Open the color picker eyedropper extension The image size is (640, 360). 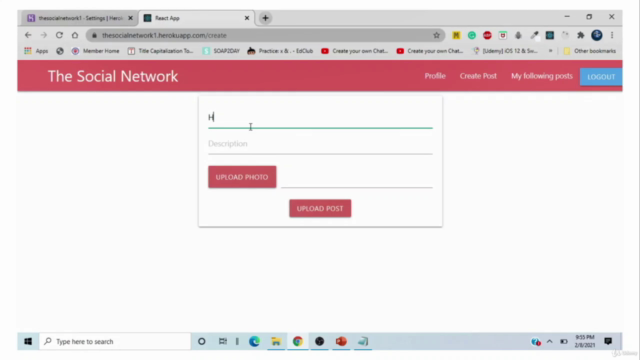point(534,35)
